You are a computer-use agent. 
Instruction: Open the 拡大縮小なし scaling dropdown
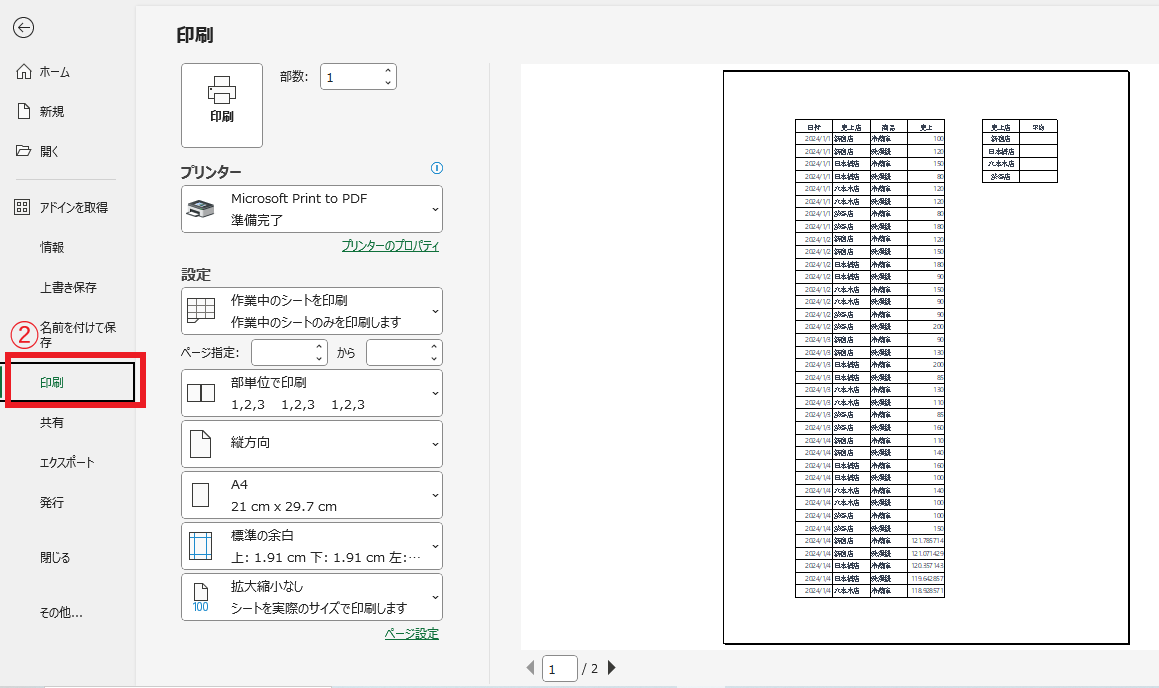pos(311,598)
